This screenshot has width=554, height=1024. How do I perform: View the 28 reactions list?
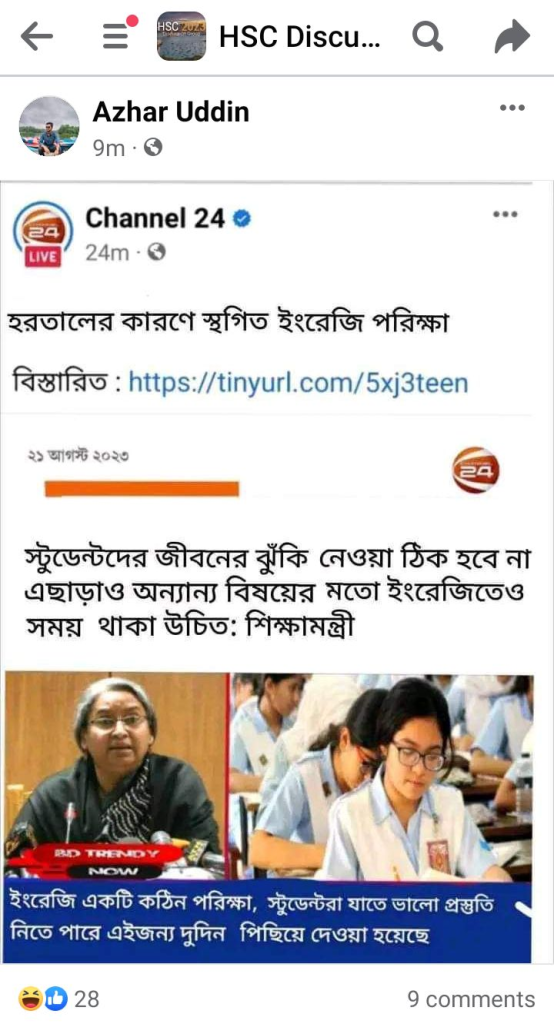tap(86, 998)
